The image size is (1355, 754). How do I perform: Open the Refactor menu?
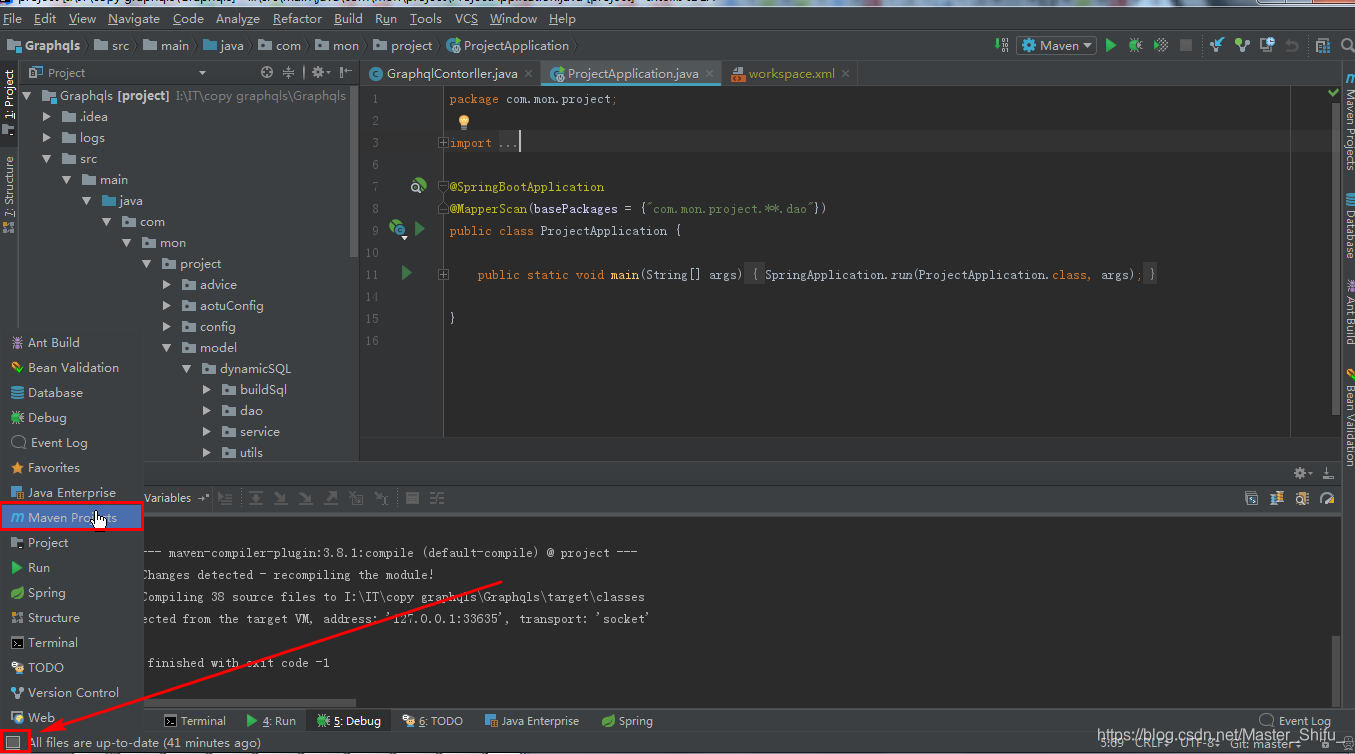click(297, 18)
